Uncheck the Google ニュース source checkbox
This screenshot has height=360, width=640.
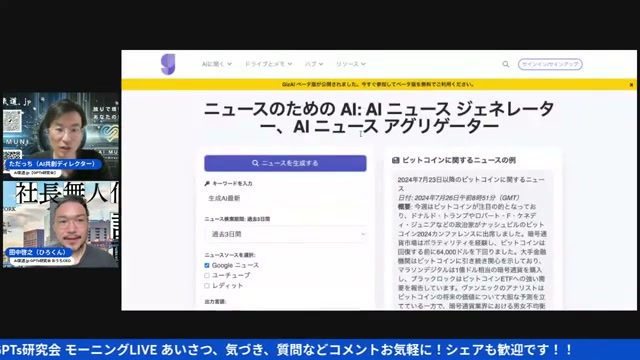(207, 265)
